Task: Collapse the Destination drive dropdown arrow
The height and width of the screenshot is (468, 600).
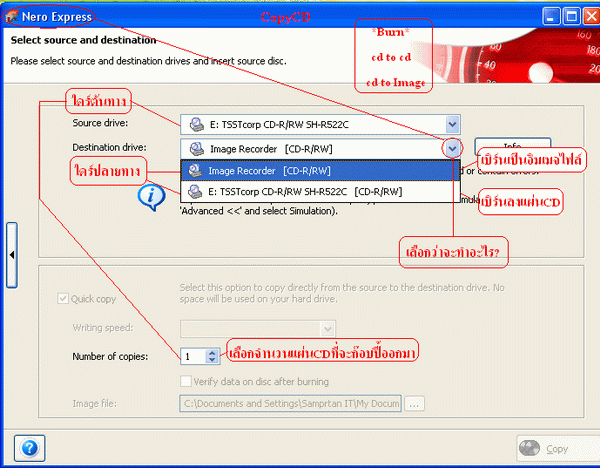Action: pyautogui.click(x=452, y=148)
